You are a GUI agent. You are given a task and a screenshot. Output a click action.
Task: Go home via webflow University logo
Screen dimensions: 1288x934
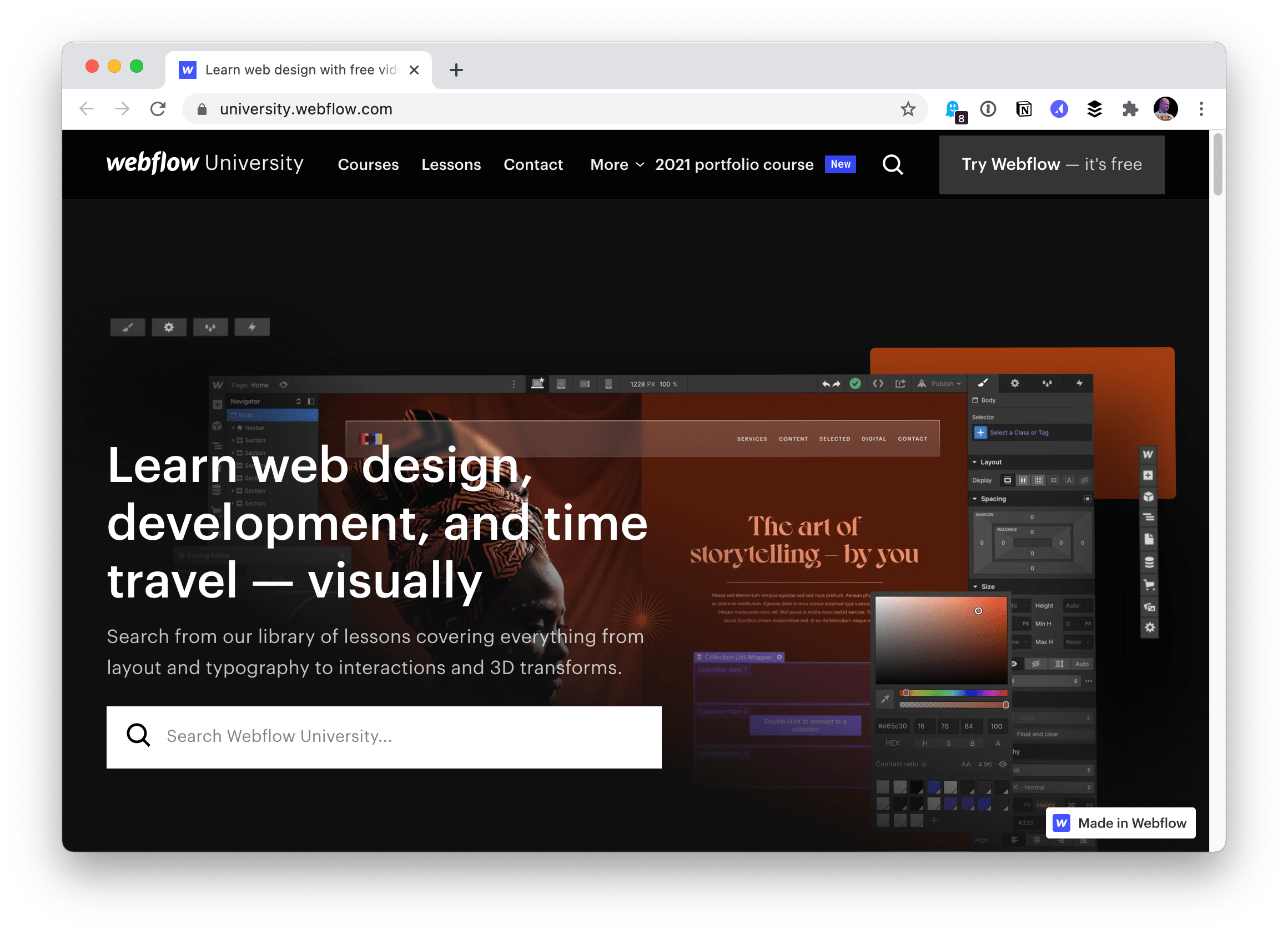coord(205,163)
